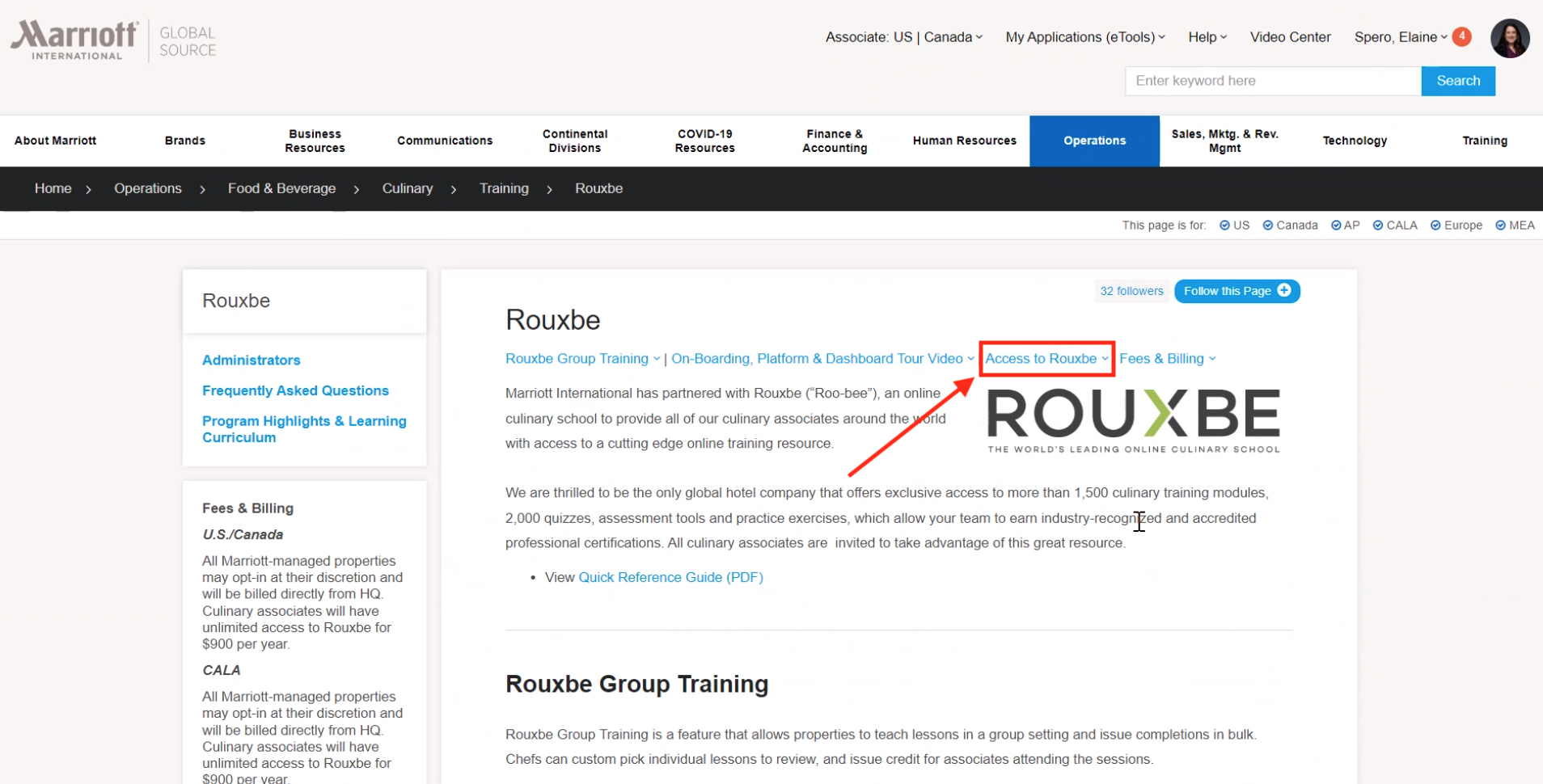Click Rouxbe in the breadcrumb

pos(598,188)
